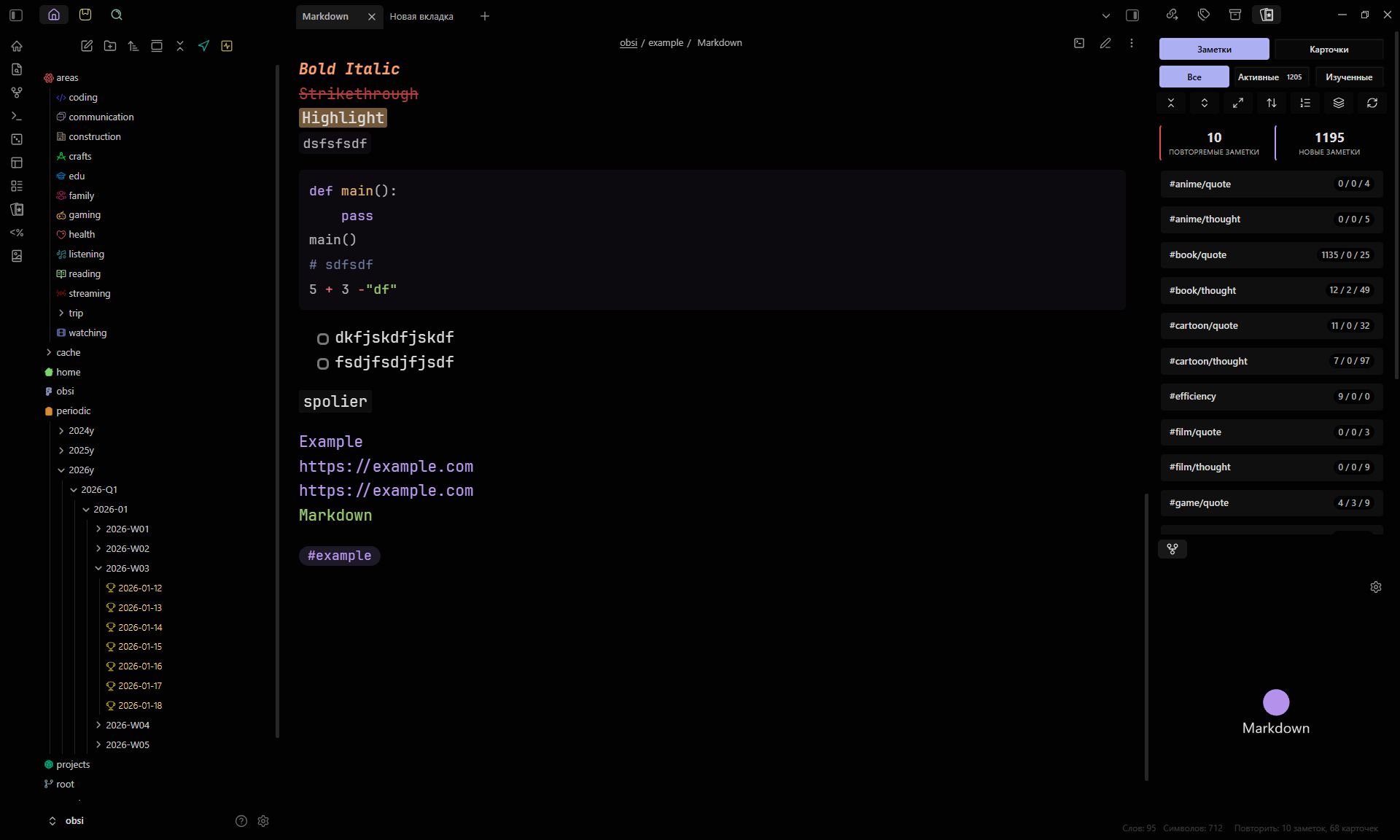Open the tab list dropdown chevron
The height and width of the screenshot is (840, 1400).
click(x=1106, y=15)
